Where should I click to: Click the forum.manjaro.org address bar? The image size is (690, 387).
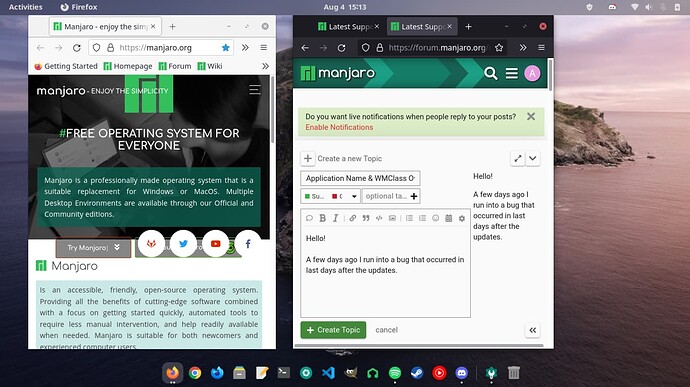pos(437,48)
